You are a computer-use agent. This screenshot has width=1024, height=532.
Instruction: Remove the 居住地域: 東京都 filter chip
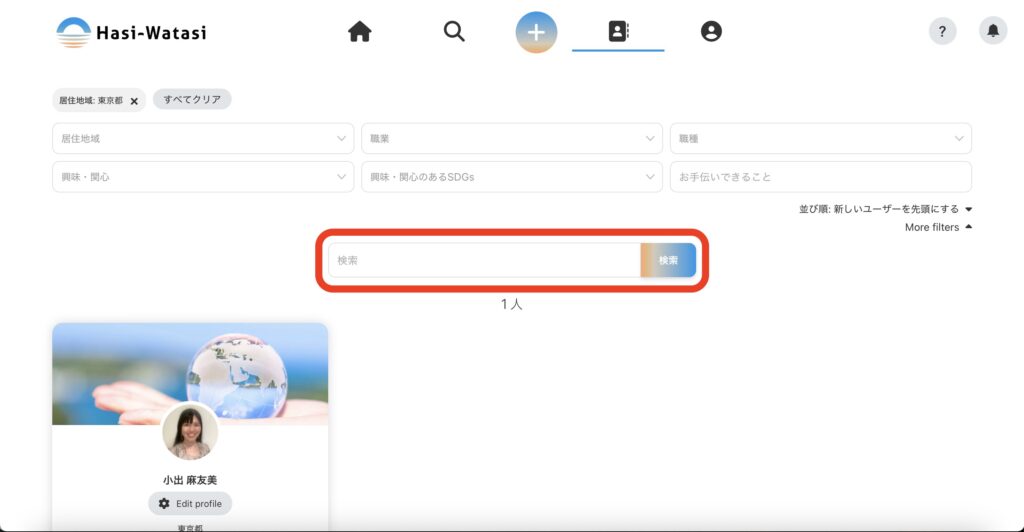pyautogui.click(x=134, y=101)
